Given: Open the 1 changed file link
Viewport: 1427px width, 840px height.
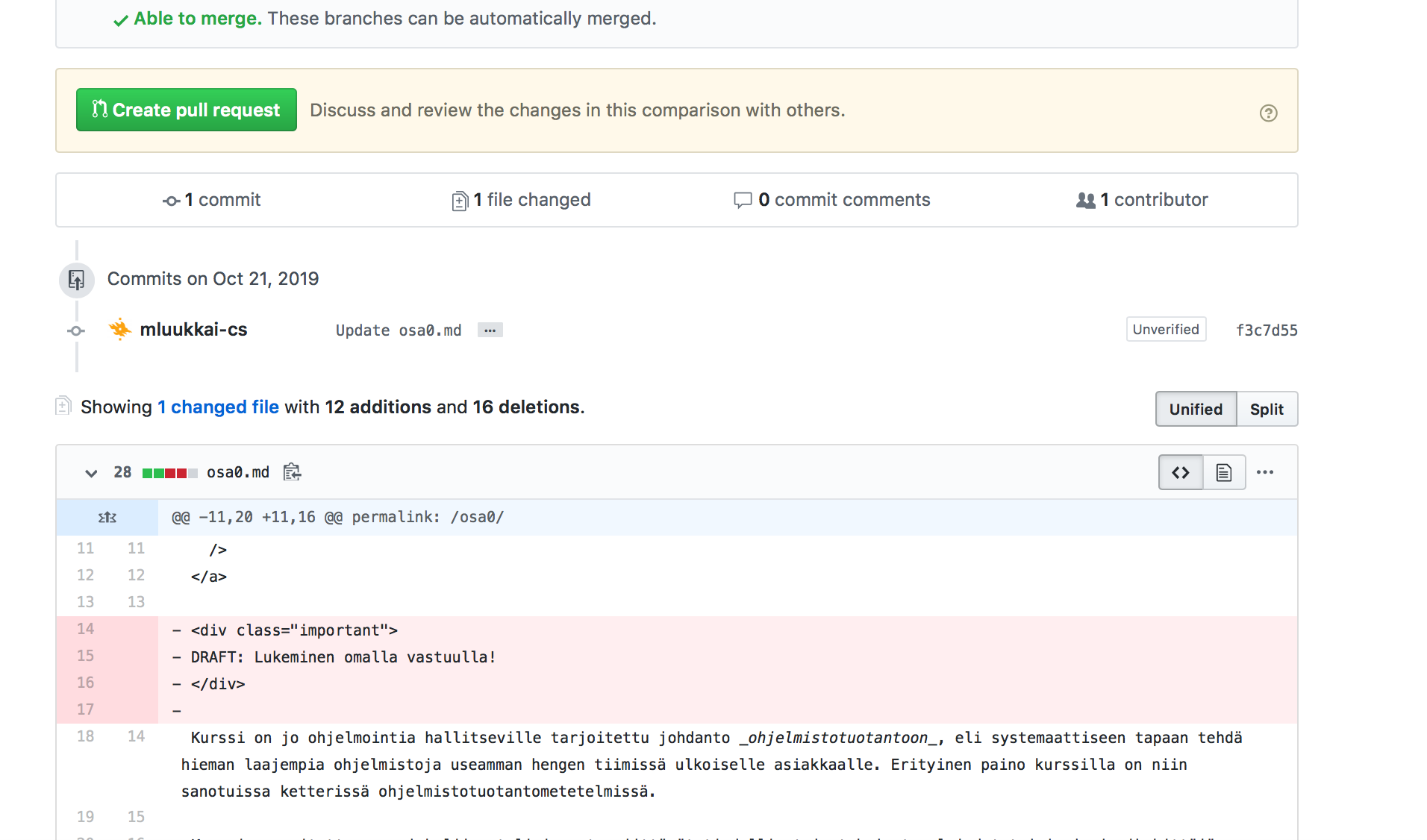Looking at the screenshot, I should pyautogui.click(x=218, y=407).
